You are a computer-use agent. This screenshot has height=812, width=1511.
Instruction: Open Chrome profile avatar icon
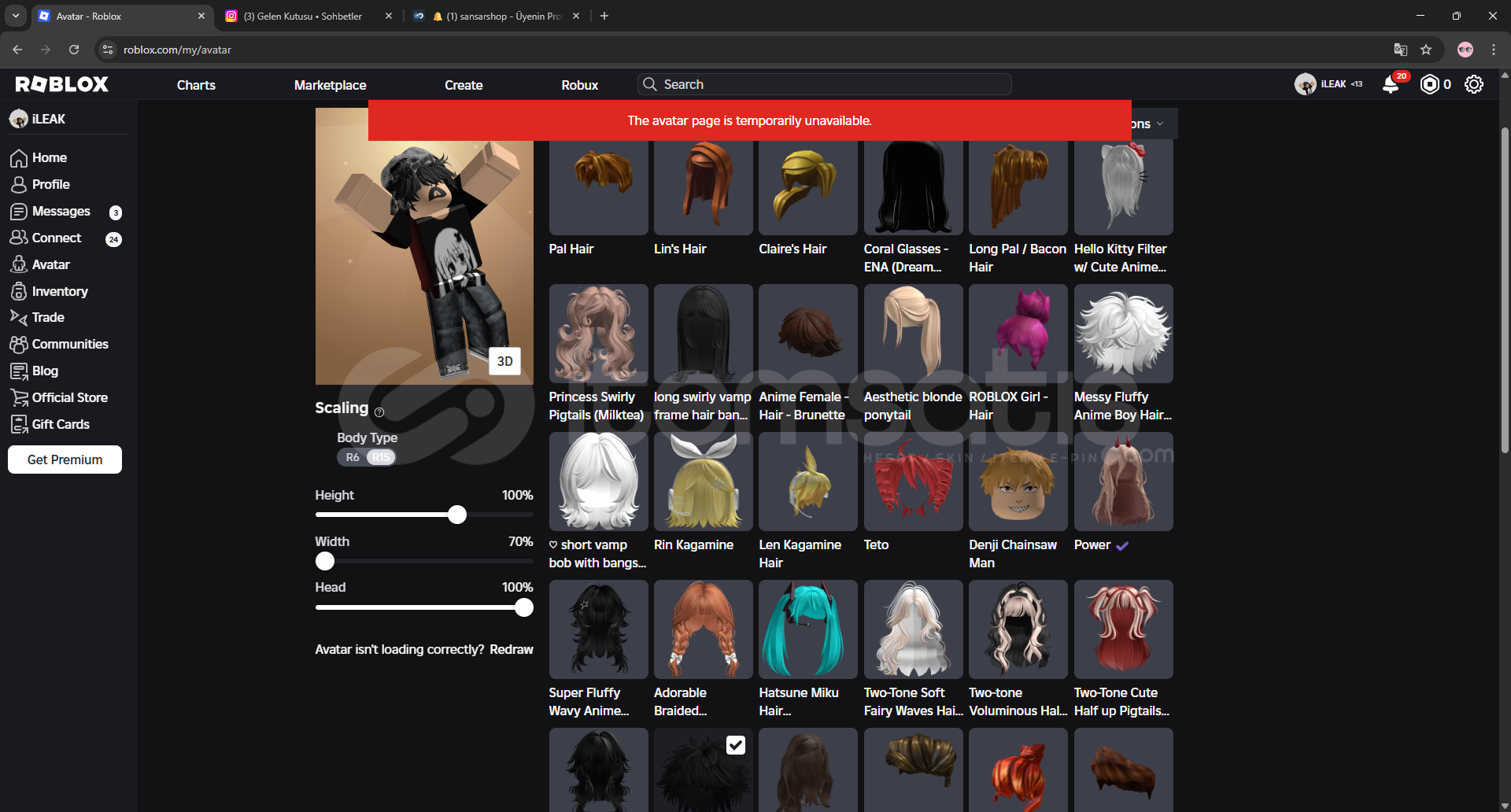coord(1465,50)
